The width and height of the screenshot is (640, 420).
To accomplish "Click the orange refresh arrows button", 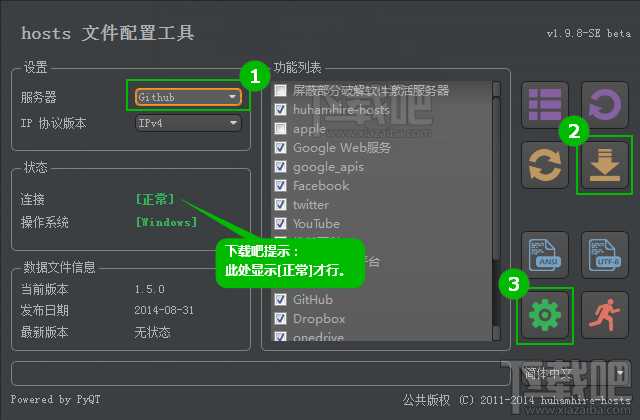I will [544, 165].
